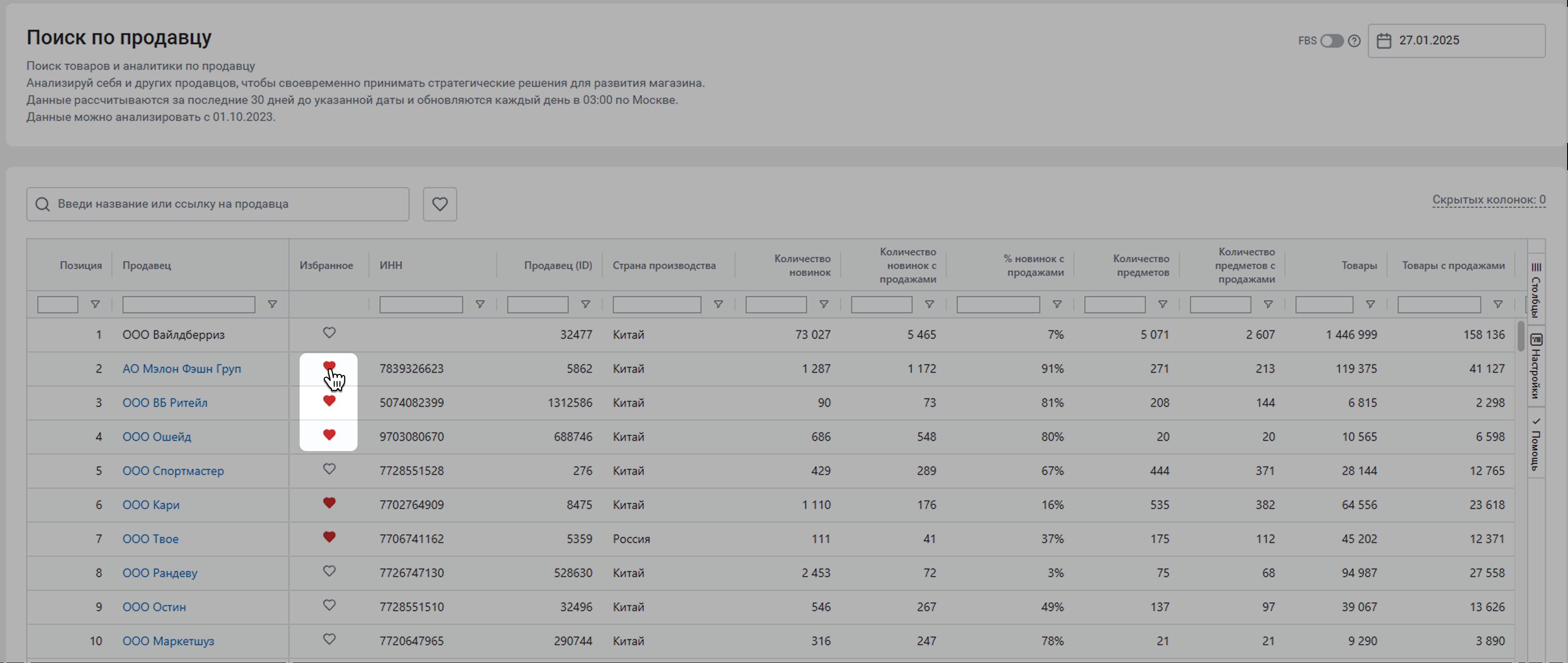The image size is (1568, 663).
Task: Open seller ООО Маркетшуз
Action: pos(169,642)
